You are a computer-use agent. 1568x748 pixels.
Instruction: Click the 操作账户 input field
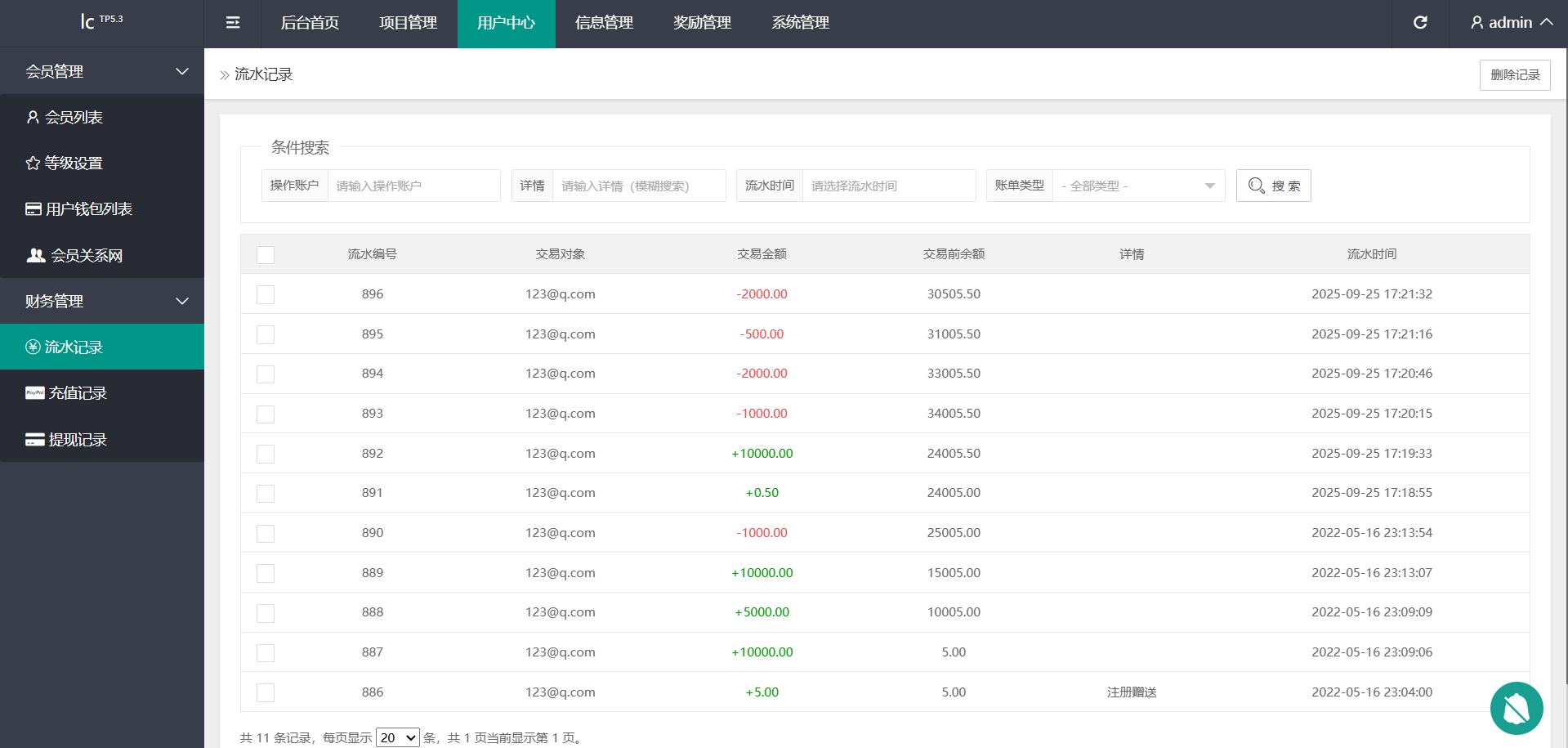413,186
